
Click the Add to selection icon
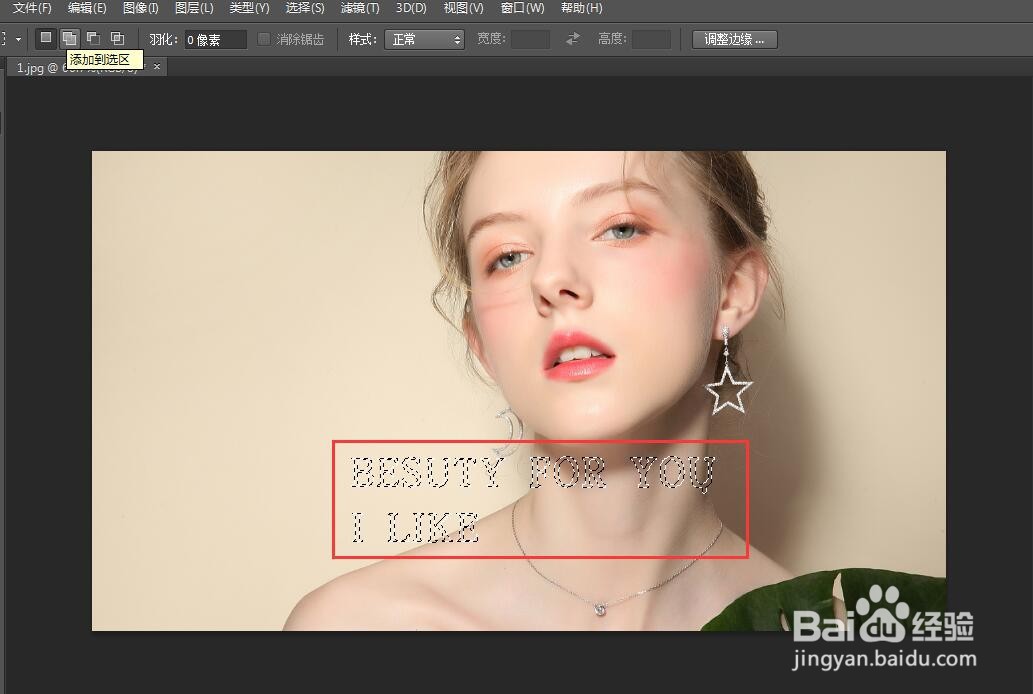point(69,38)
